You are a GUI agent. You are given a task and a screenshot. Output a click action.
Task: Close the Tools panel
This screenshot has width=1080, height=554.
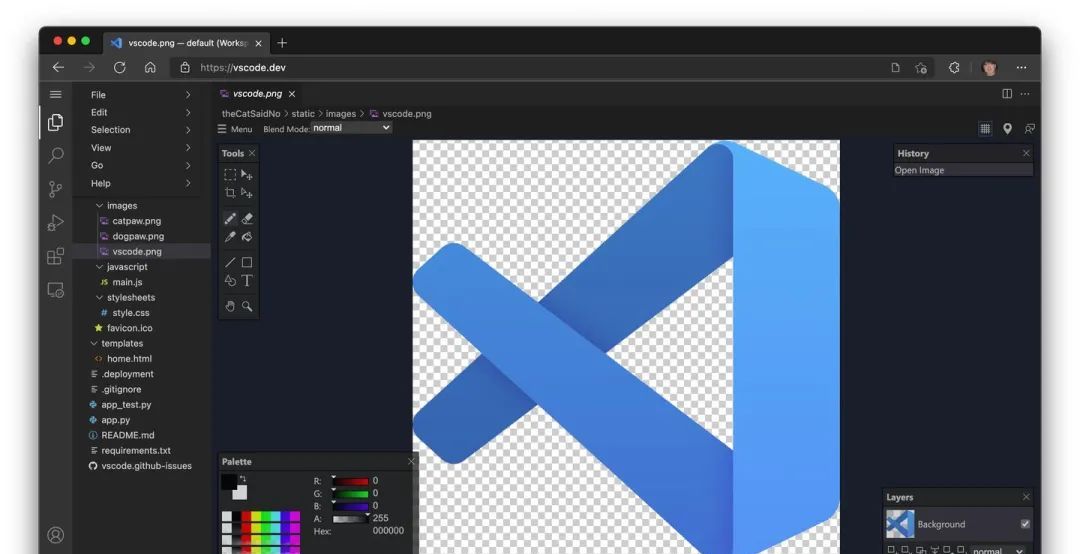(252, 153)
